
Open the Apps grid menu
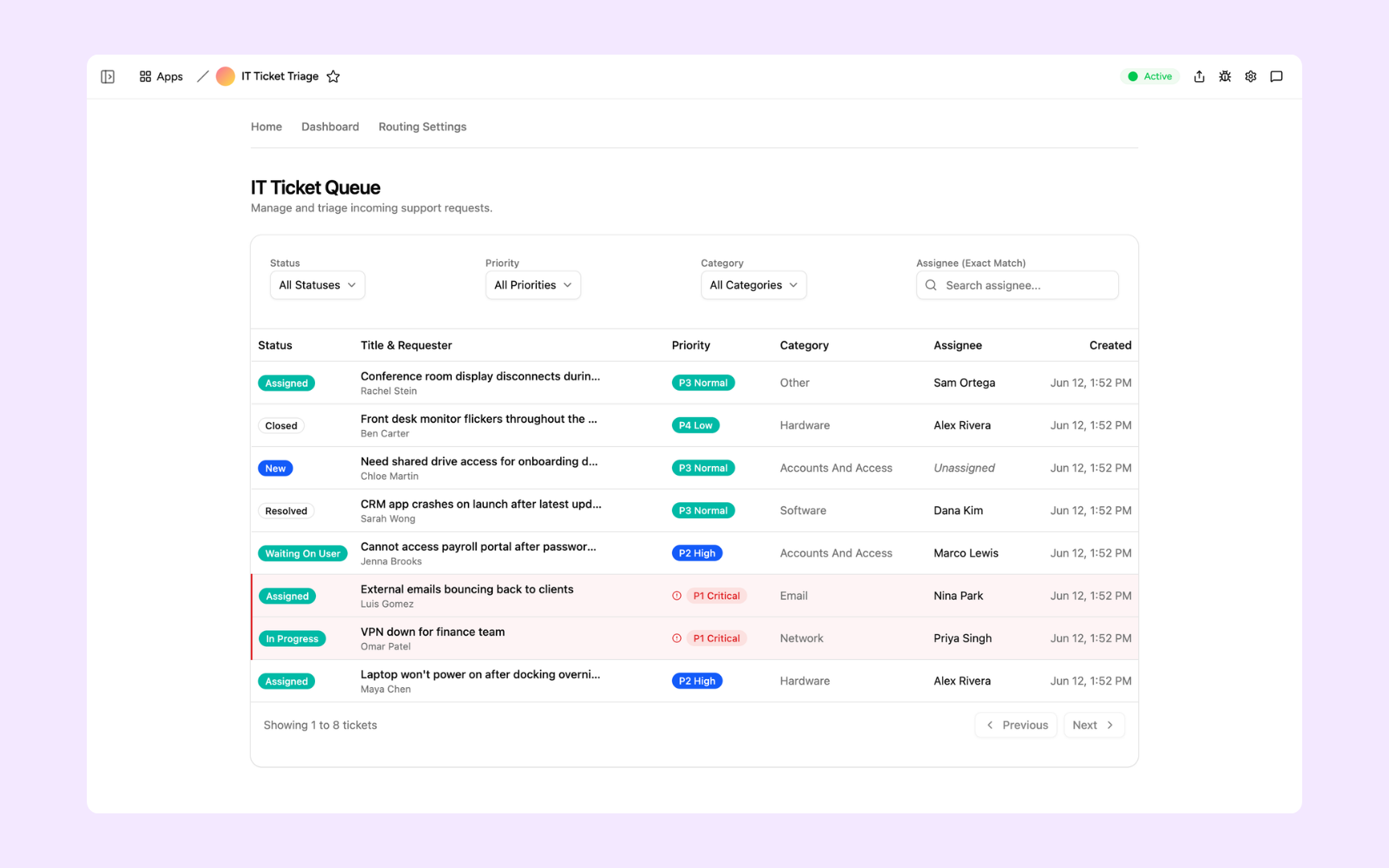161,76
